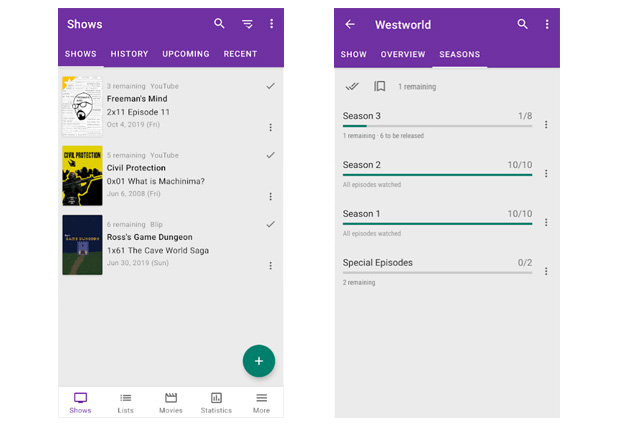Screen dimensions: 620x426
Task: Open the filter and sort icon in Shows
Action: [248, 24]
